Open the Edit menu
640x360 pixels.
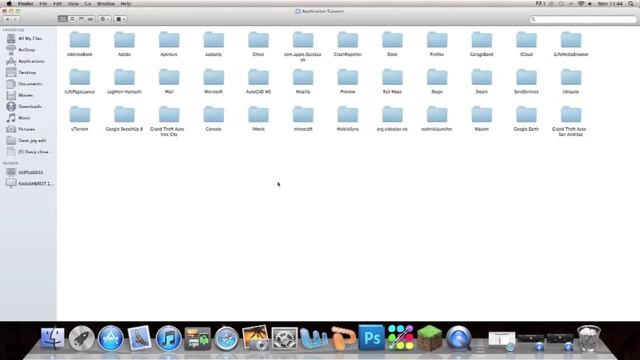click(x=58, y=4)
